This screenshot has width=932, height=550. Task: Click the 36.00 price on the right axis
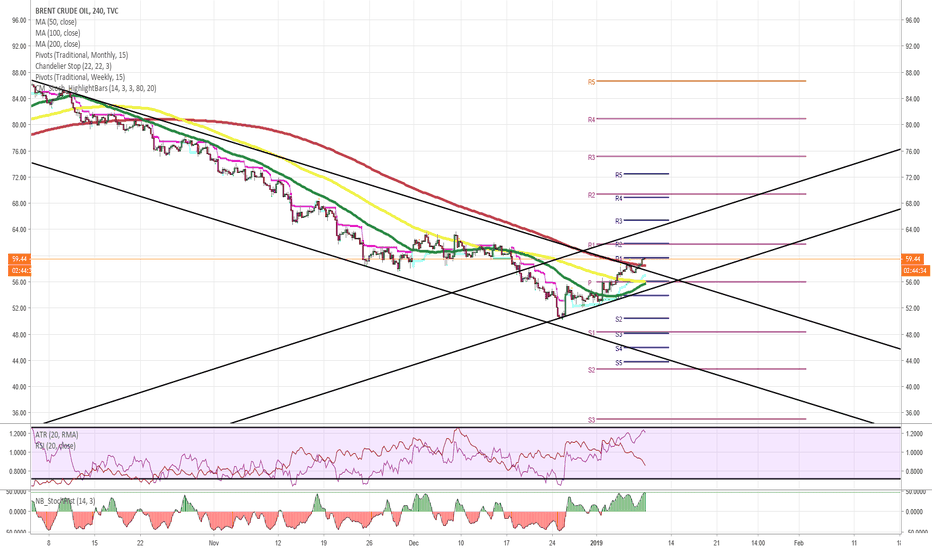(x=912, y=413)
